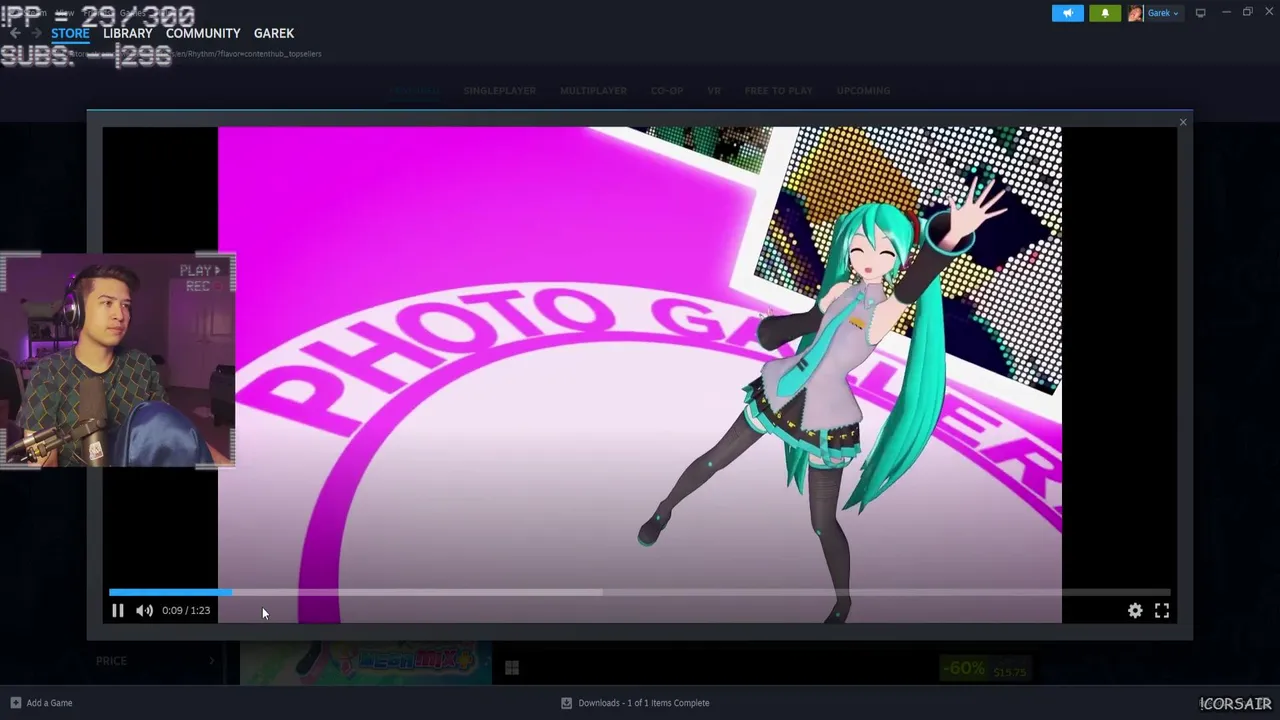Select the CO-OP category tab

(667, 91)
